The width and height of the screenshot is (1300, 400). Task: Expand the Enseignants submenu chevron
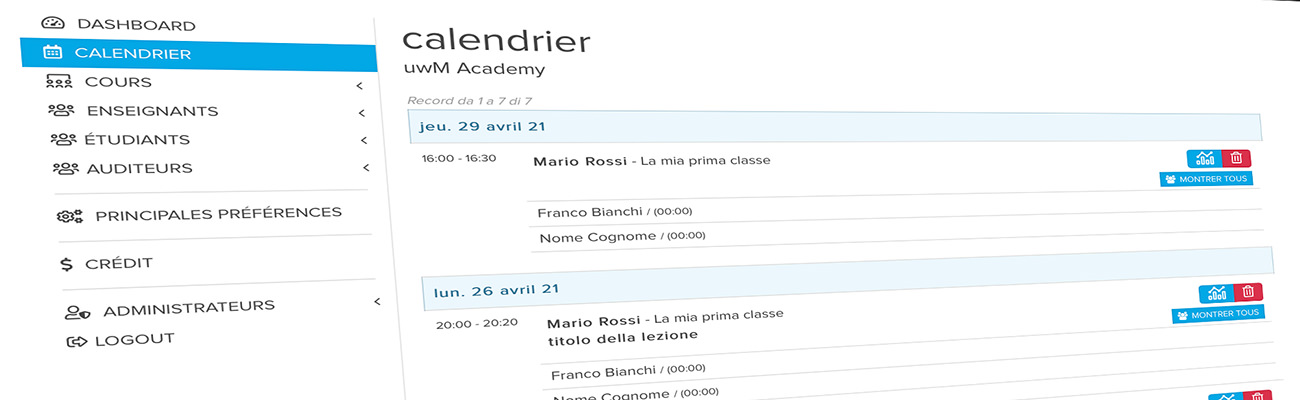(362, 113)
